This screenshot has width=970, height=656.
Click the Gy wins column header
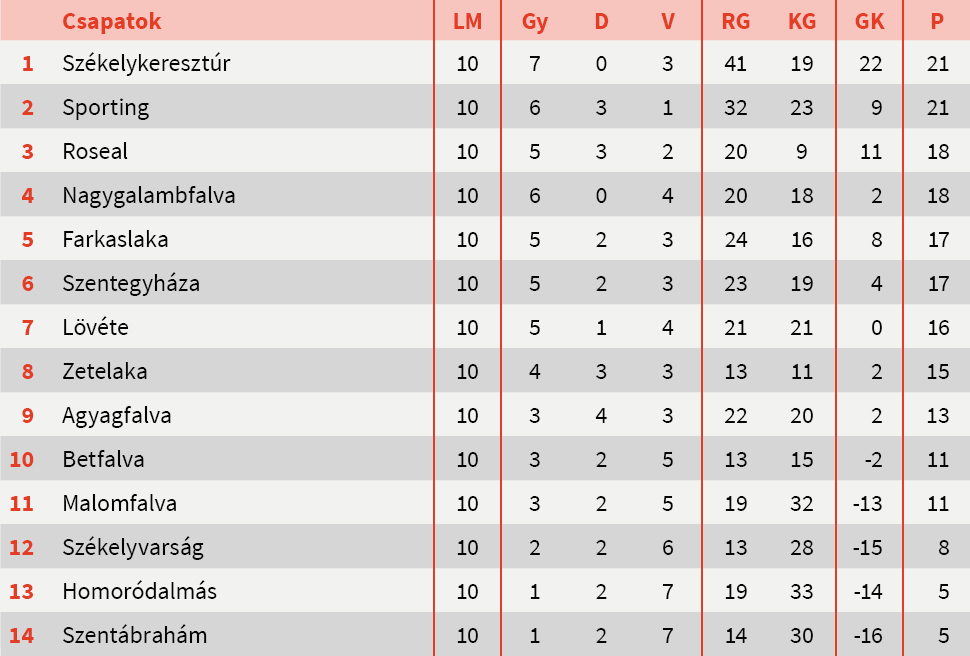[x=535, y=21]
